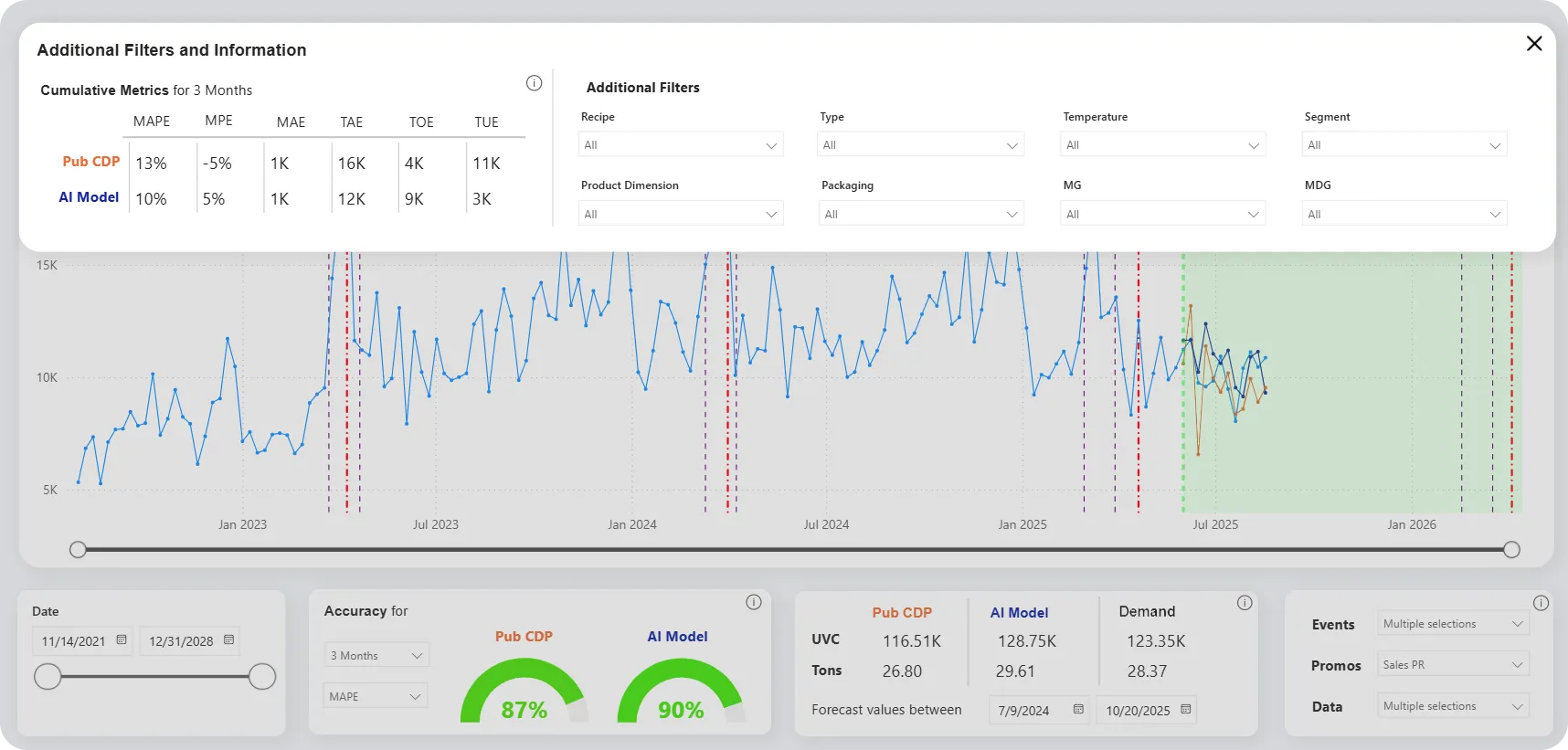Open the Segment filter dropdown
1568x750 pixels.
pos(1404,144)
